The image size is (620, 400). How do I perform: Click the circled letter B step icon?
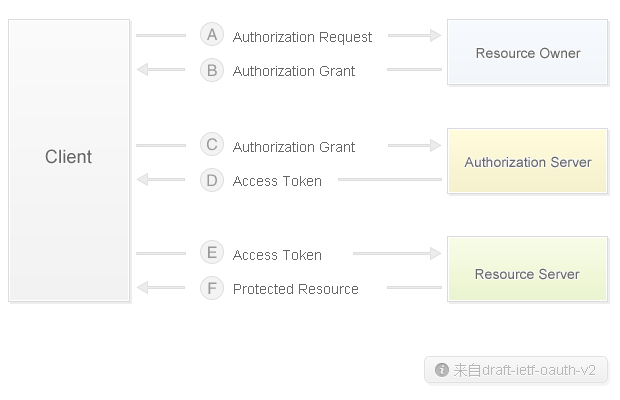211,70
